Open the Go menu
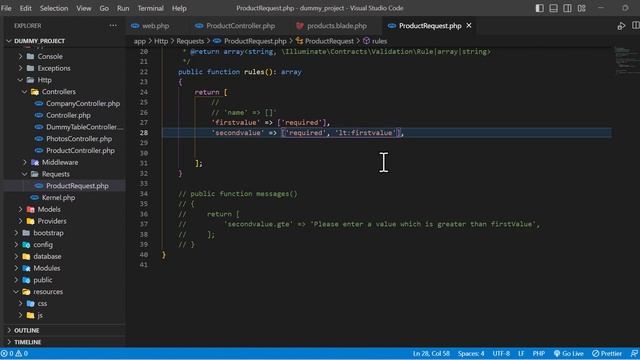Screen dimensions: 640x360 [104, 8]
